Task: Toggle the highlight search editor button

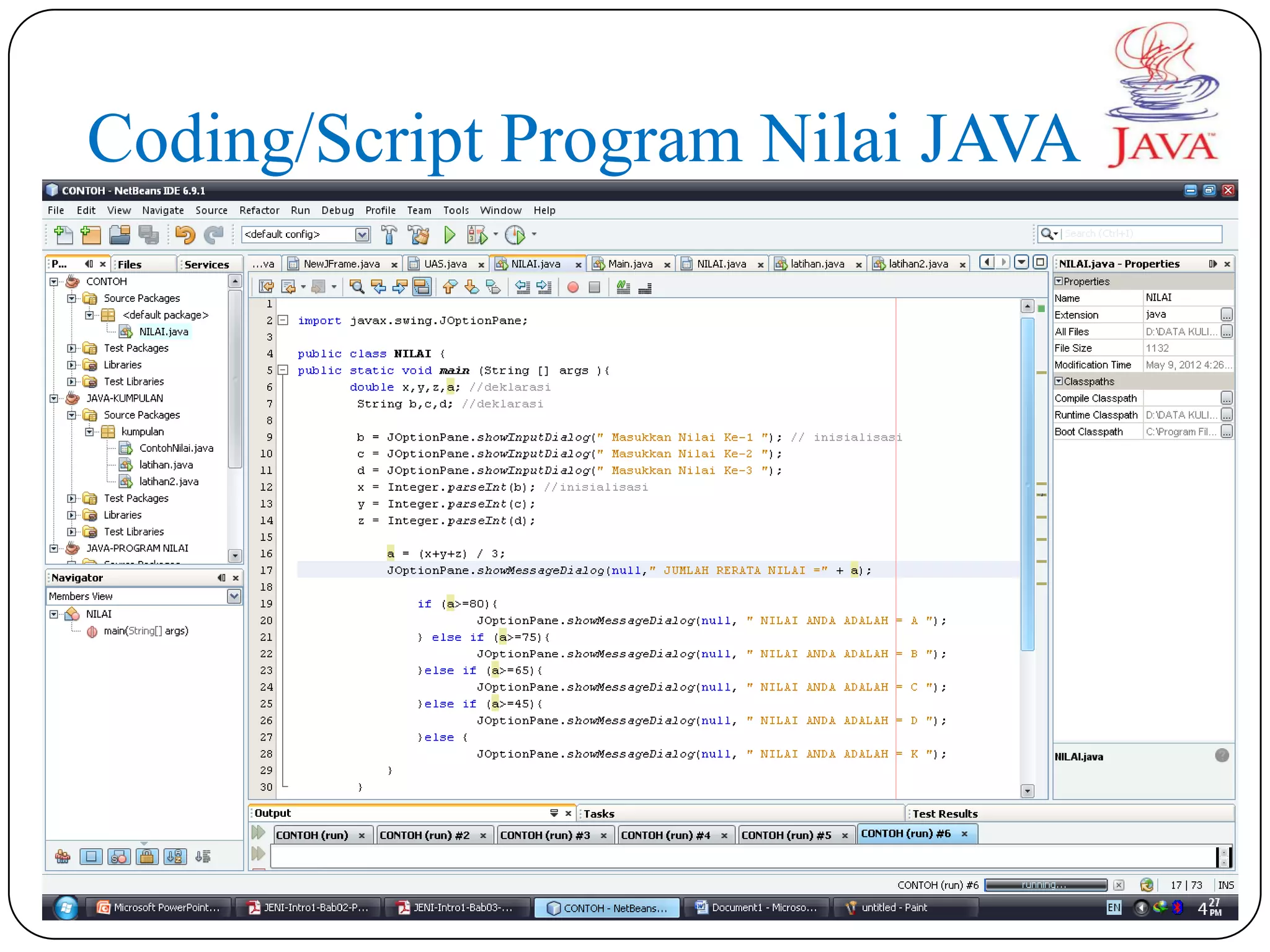Action: (x=422, y=287)
